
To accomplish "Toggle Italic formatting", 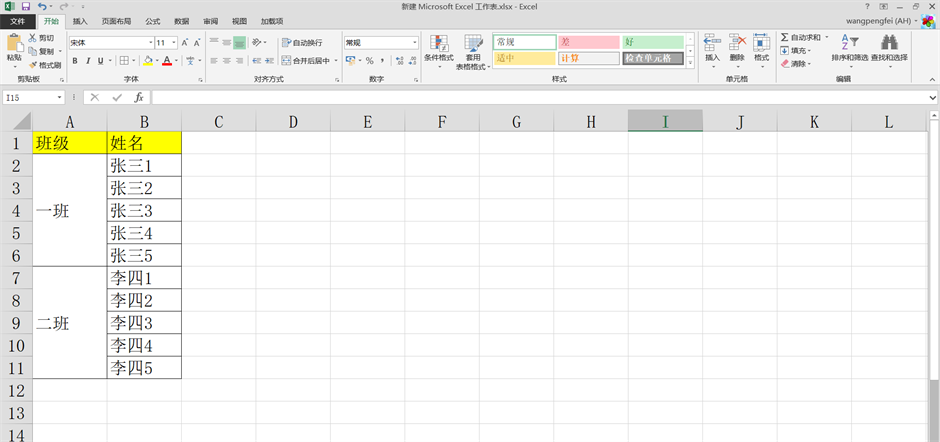I will (x=88, y=61).
